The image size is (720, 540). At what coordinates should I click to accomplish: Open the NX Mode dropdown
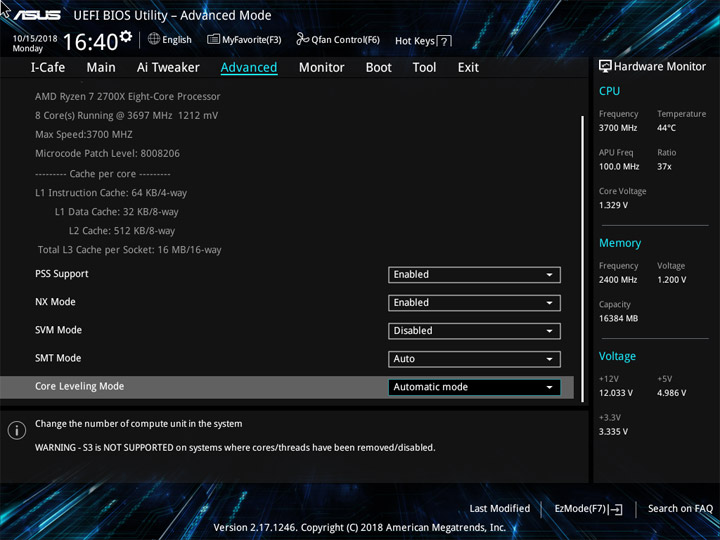[474, 303]
